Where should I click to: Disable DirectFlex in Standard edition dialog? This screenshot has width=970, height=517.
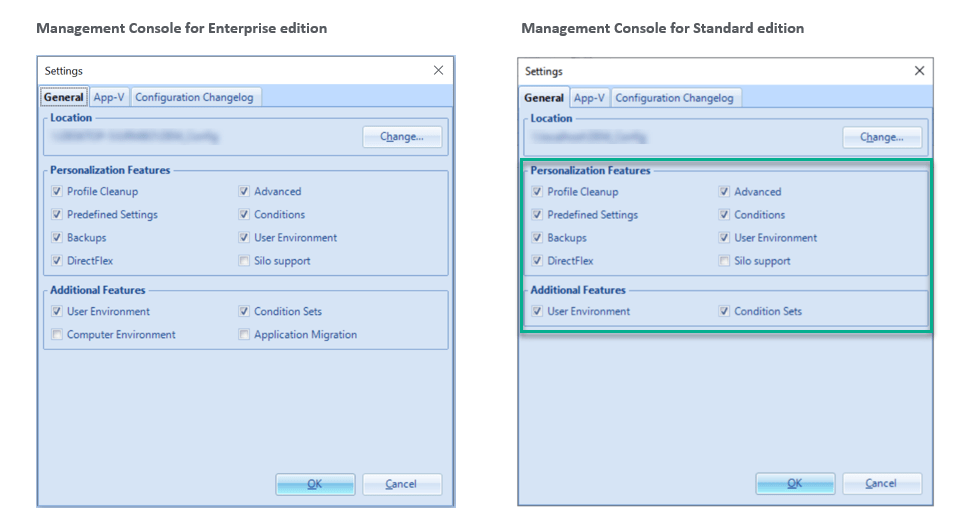pos(538,261)
